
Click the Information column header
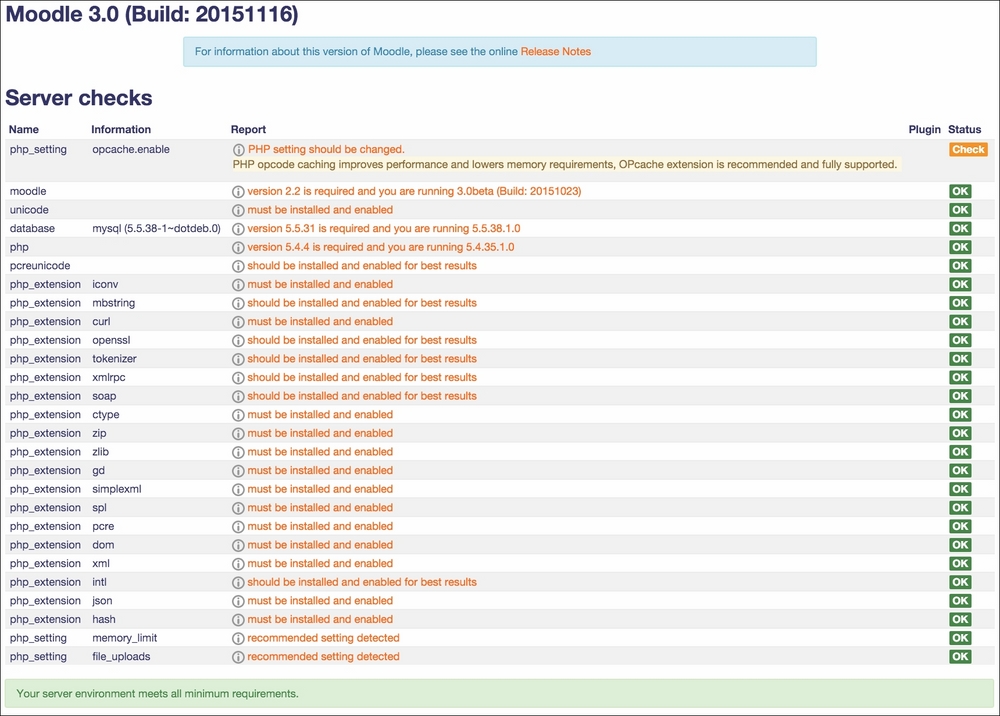tap(121, 129)
